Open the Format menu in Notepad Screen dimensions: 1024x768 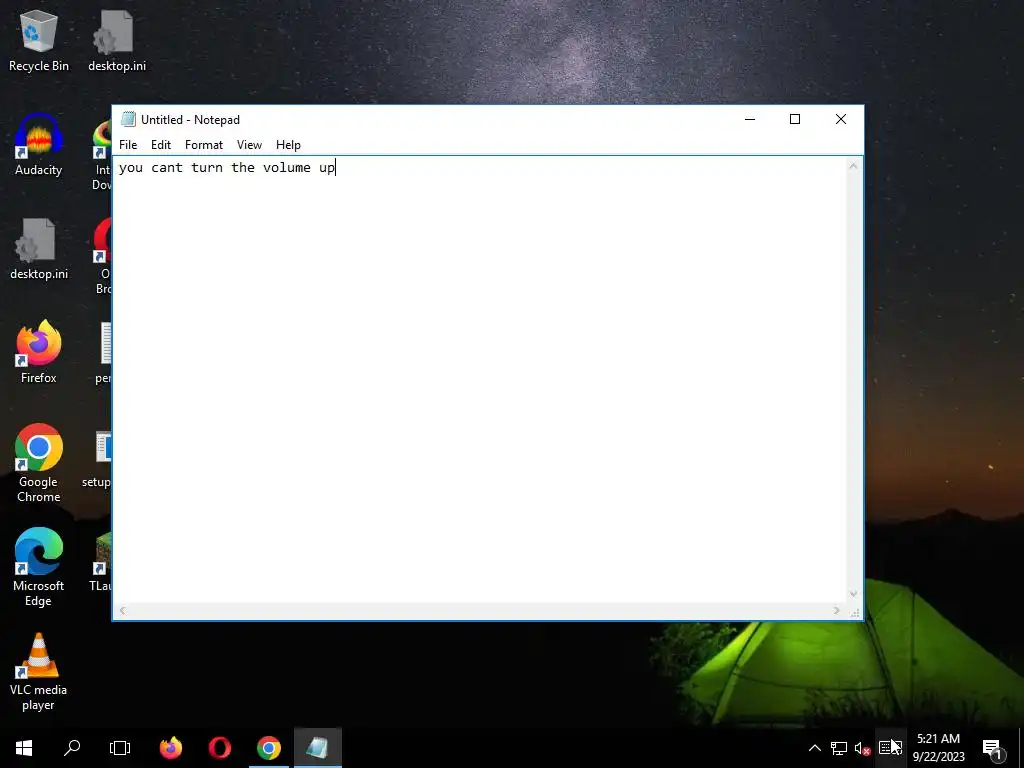tap(204, 145)
